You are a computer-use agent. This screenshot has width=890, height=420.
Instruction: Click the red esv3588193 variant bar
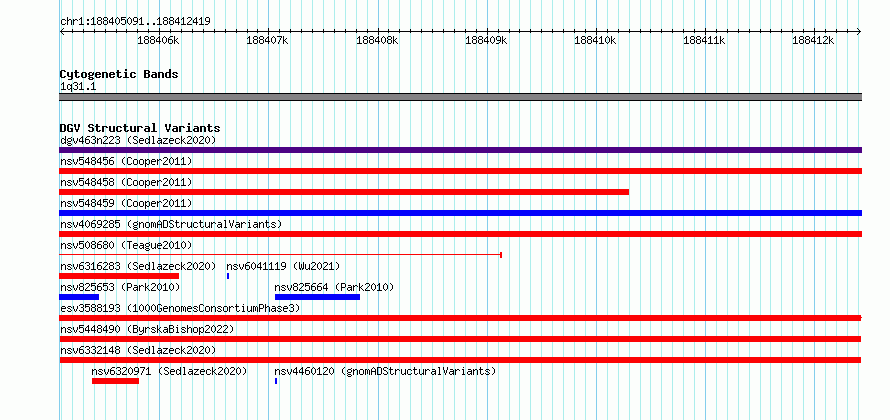click(460, 318)
